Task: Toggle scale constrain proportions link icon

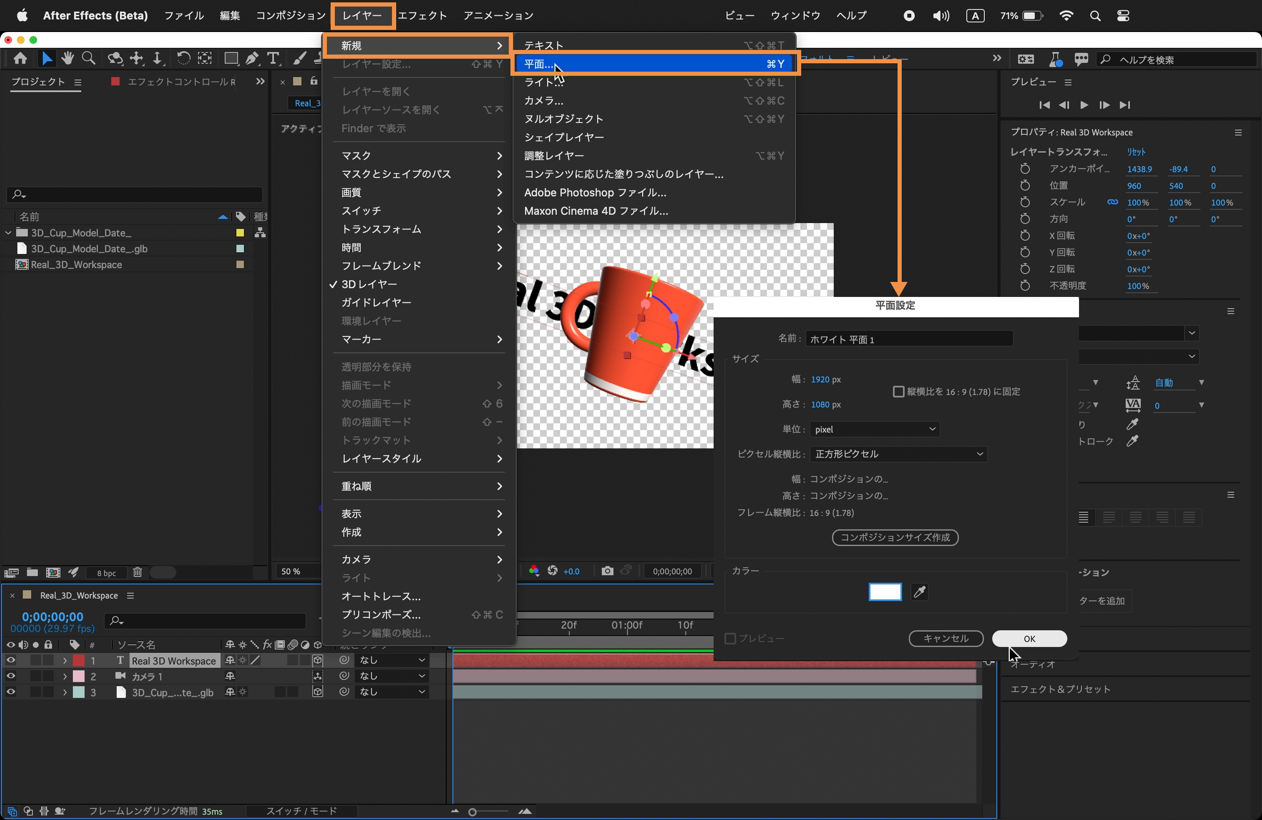Action: click(1112, 202)
